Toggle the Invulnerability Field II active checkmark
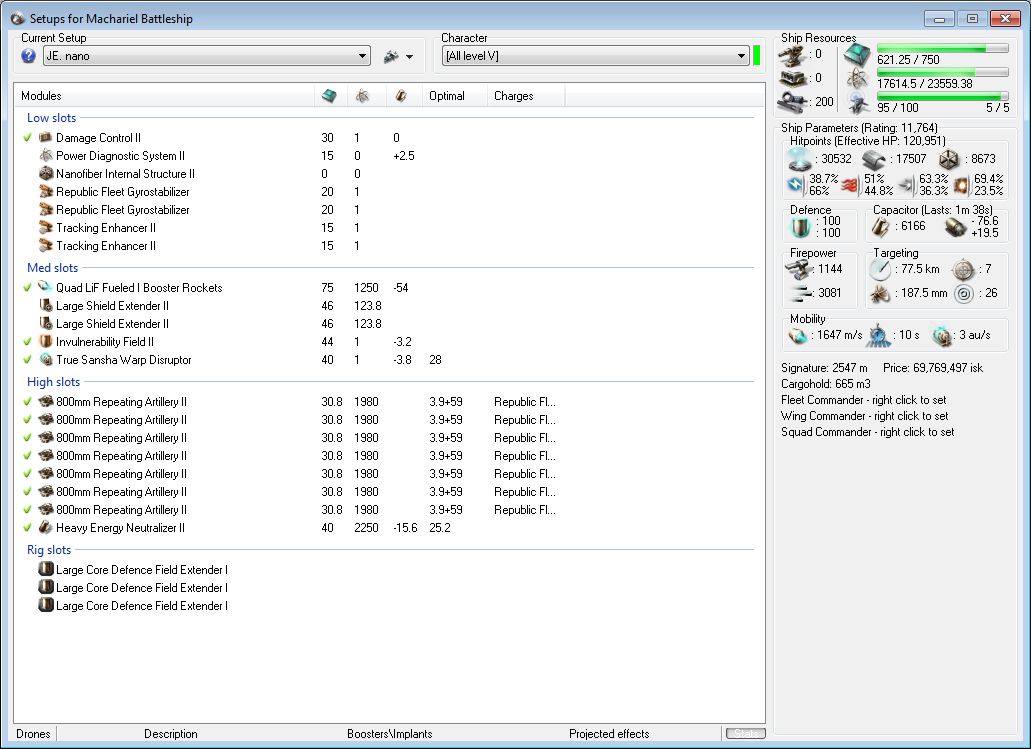The height and width of the screenshot is (749, 1031). pyautogui.click(x=28, y=342)
